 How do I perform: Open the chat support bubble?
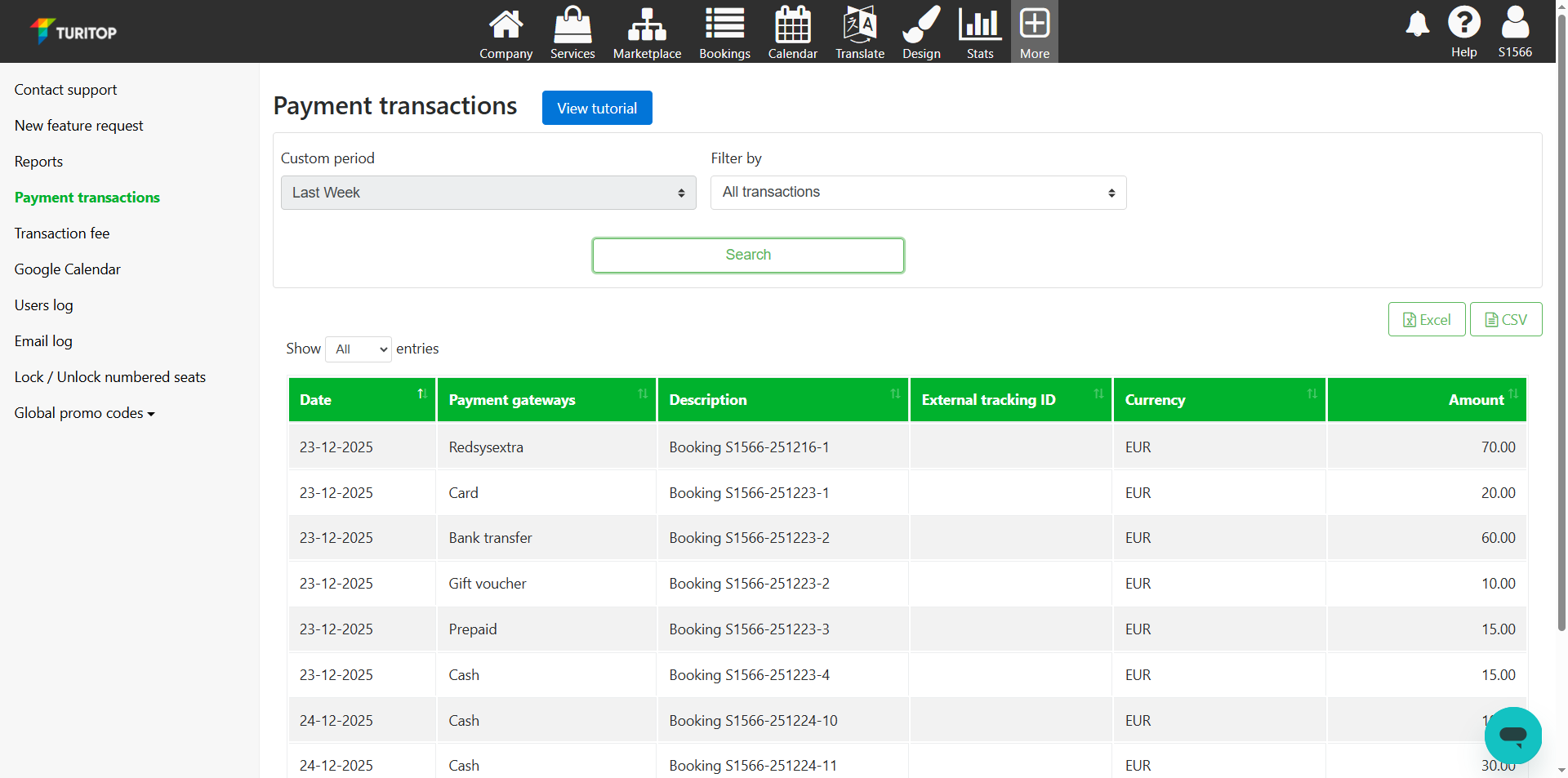click(1512, 735)
